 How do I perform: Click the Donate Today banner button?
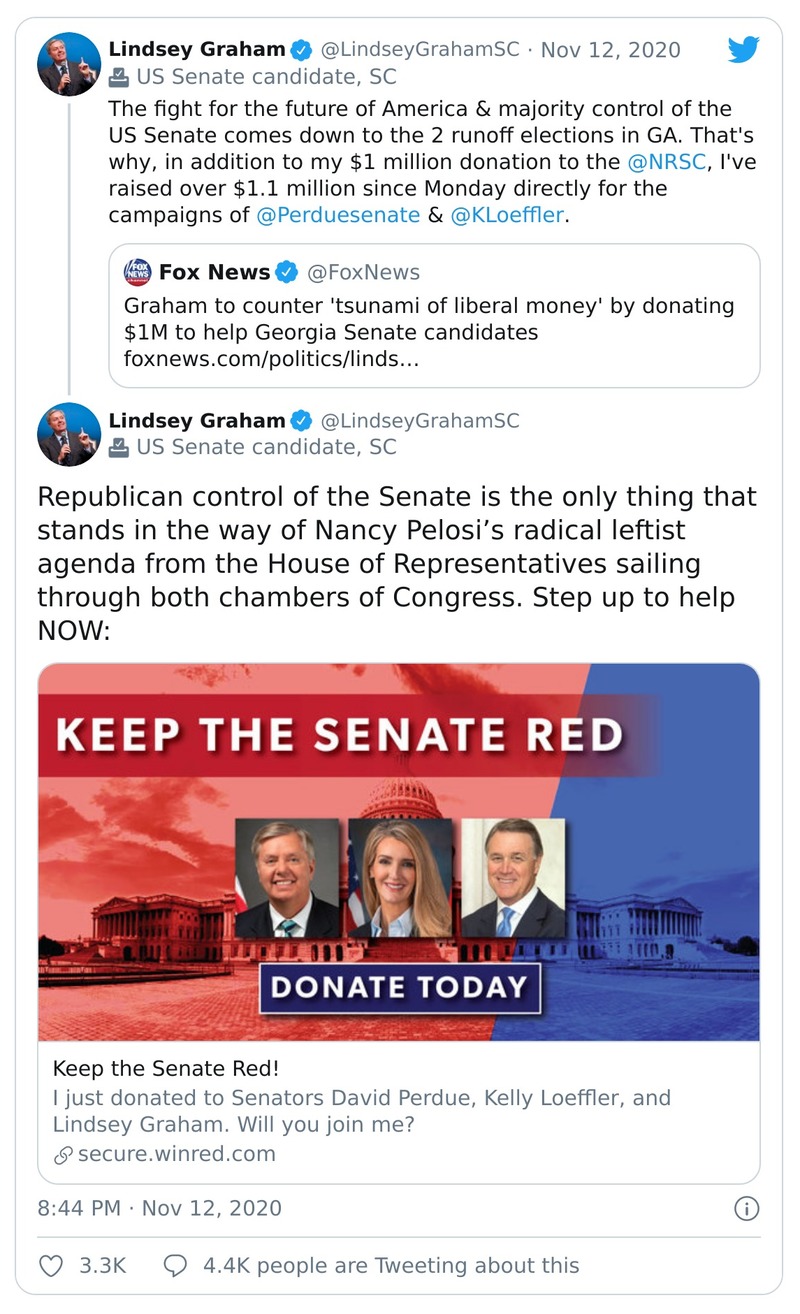coord(399,986)
